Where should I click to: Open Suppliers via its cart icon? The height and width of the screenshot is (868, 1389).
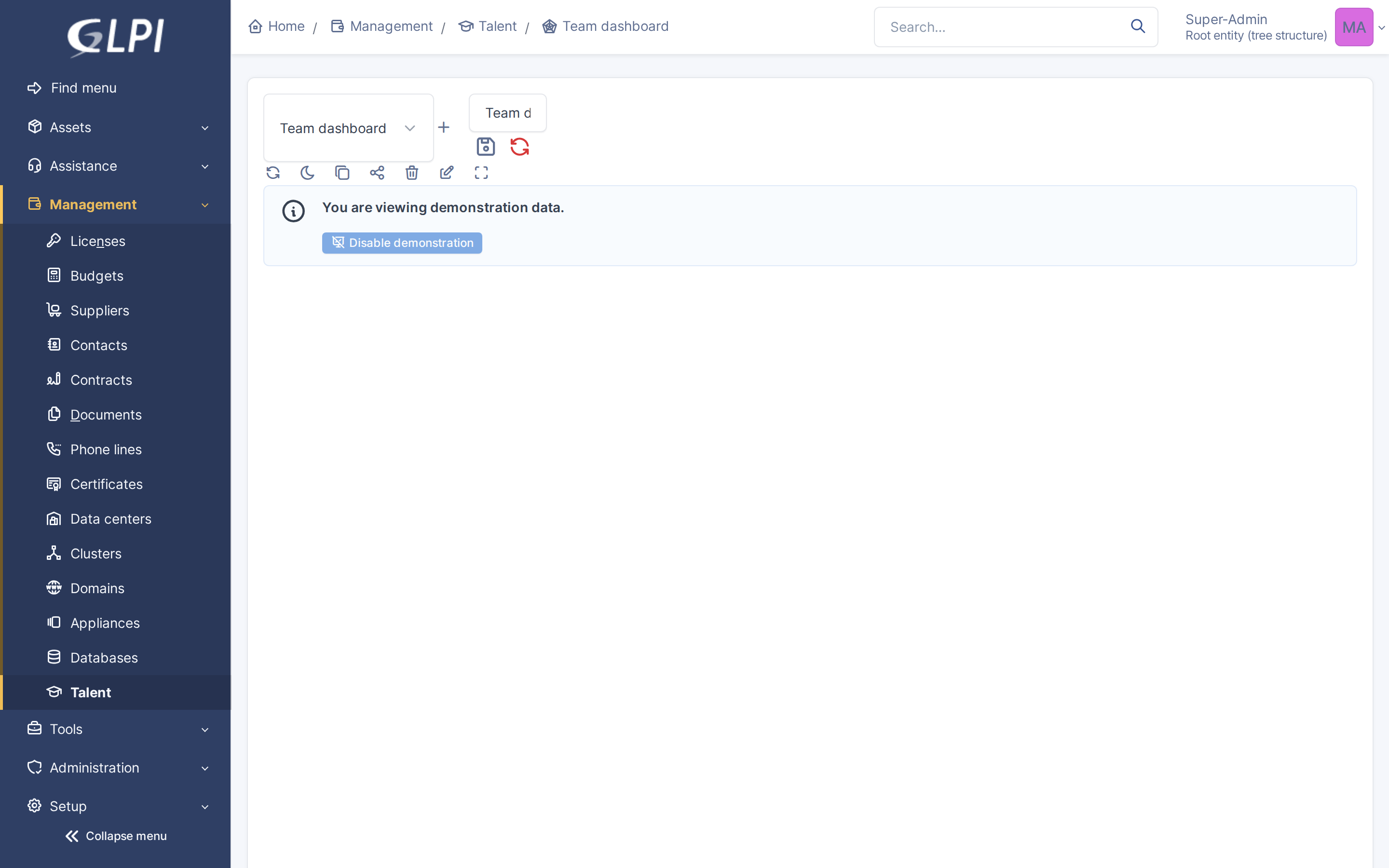[54, 310]
